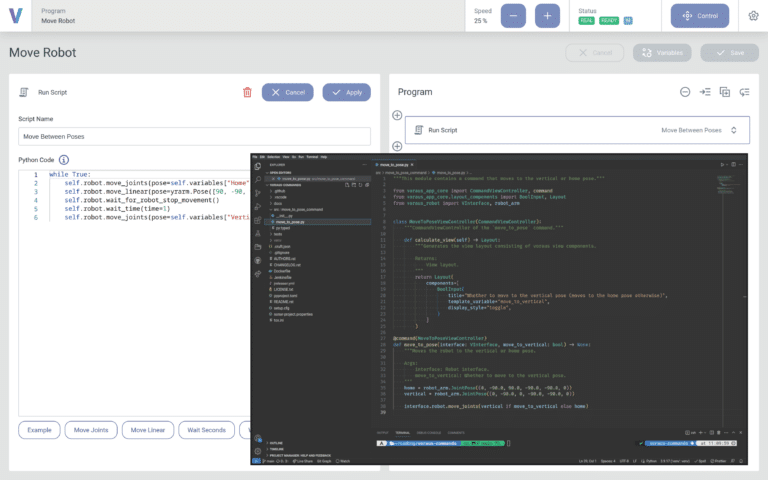
Task: Open the Control panel button
Action: click(700, 15)
